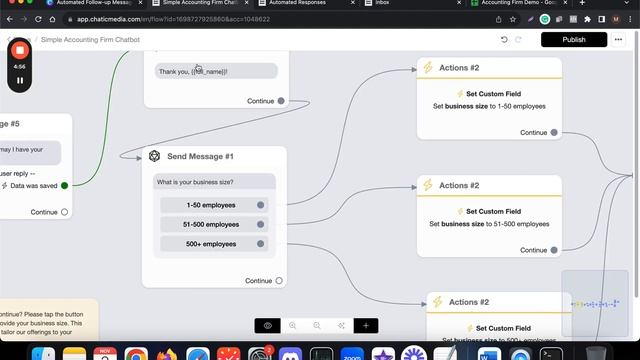Click the Simple Accounting Firm Chatbot breadcrumb

90,40
